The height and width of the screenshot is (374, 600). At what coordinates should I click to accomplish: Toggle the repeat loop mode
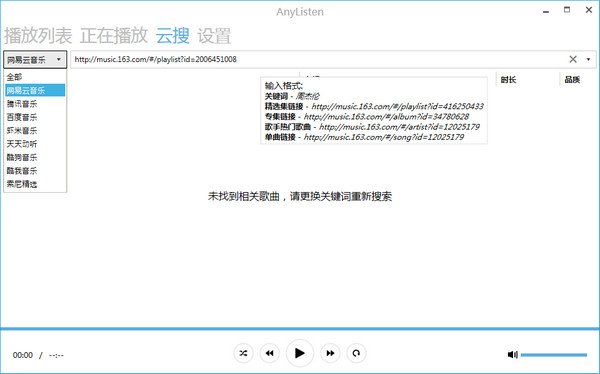coord(356,353)
